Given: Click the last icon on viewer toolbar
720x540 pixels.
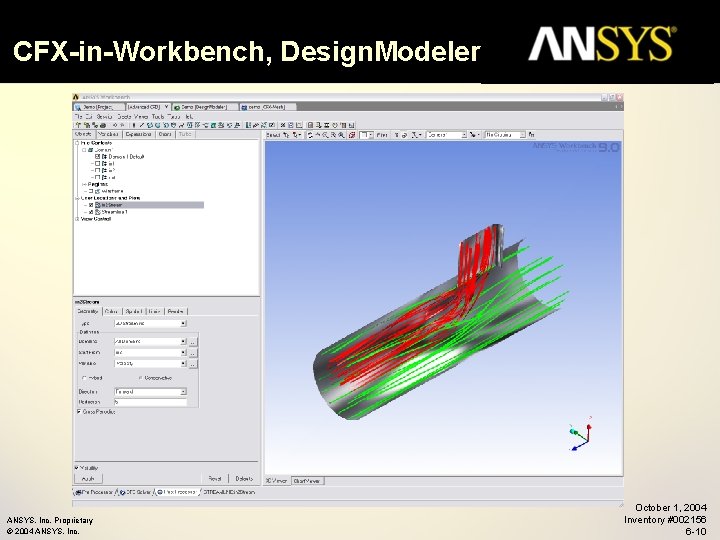Looking at the screenshot, I should [531, 135].
